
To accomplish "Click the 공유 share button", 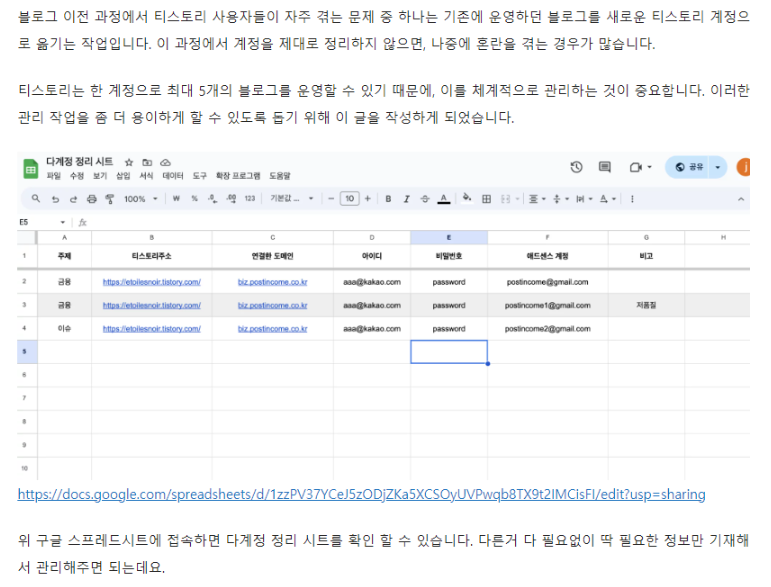I will 688,167.
